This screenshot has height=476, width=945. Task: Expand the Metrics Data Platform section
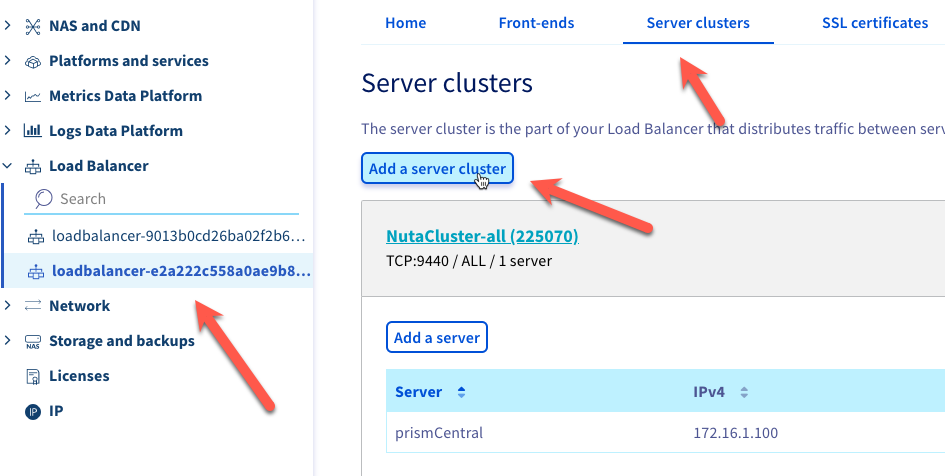pyautogui.click(x=7, y=96)
